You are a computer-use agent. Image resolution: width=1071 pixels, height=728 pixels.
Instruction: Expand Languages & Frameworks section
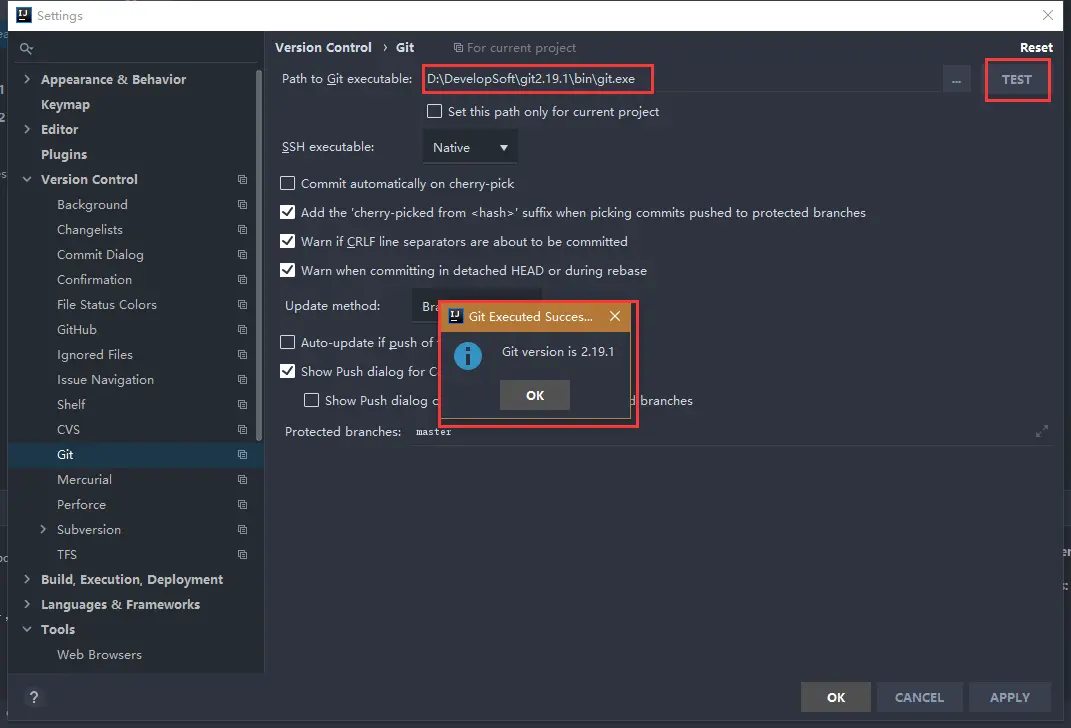(x=27, y=604)
